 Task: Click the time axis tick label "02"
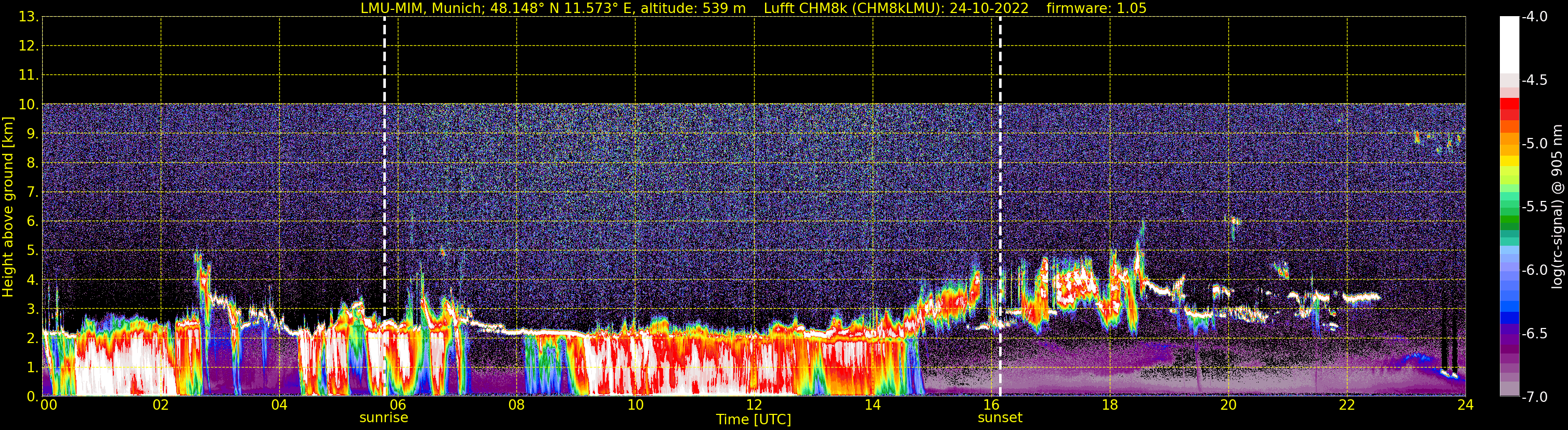click(x=161, y=405)
